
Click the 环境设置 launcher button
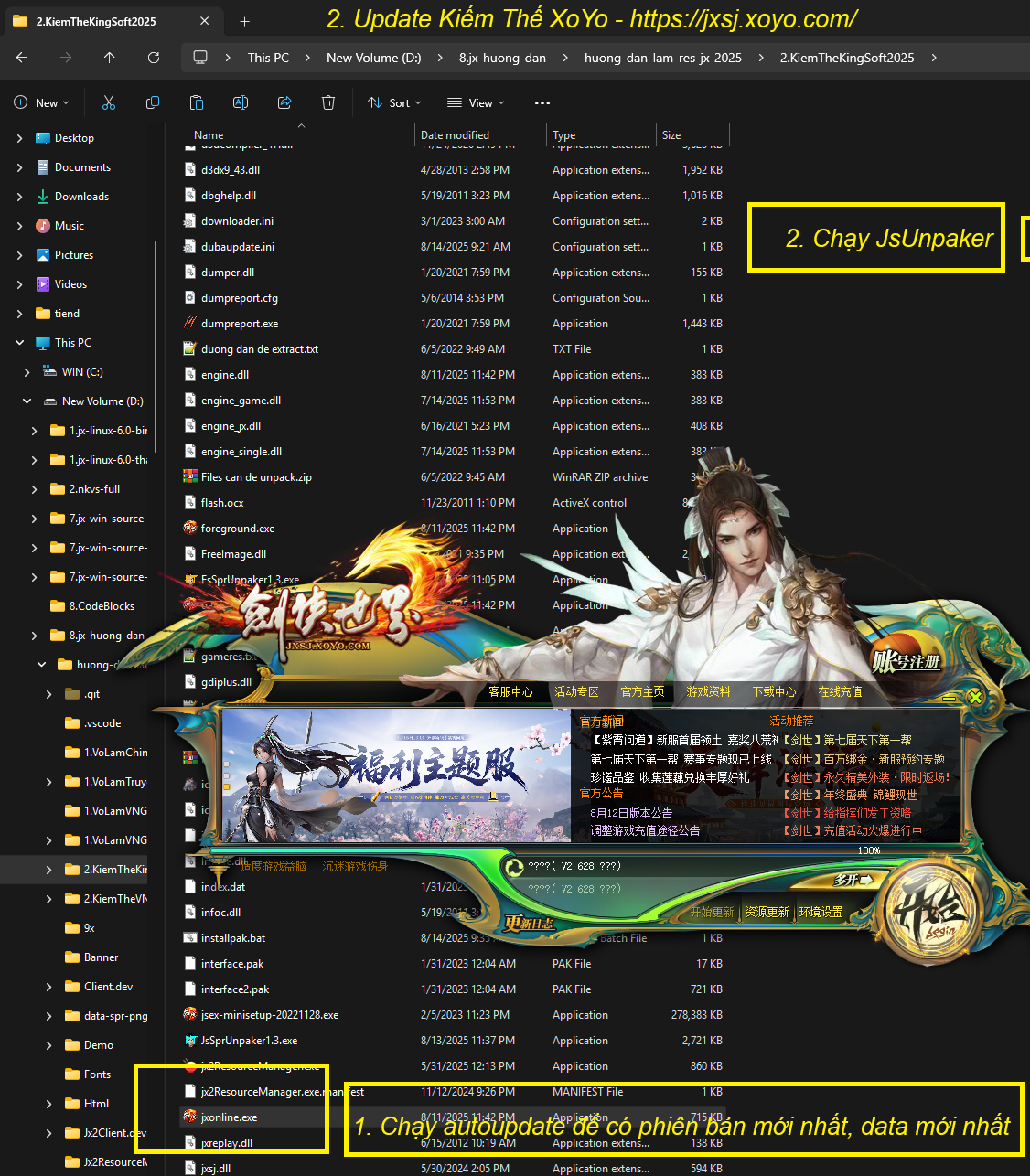coord(821,912)
